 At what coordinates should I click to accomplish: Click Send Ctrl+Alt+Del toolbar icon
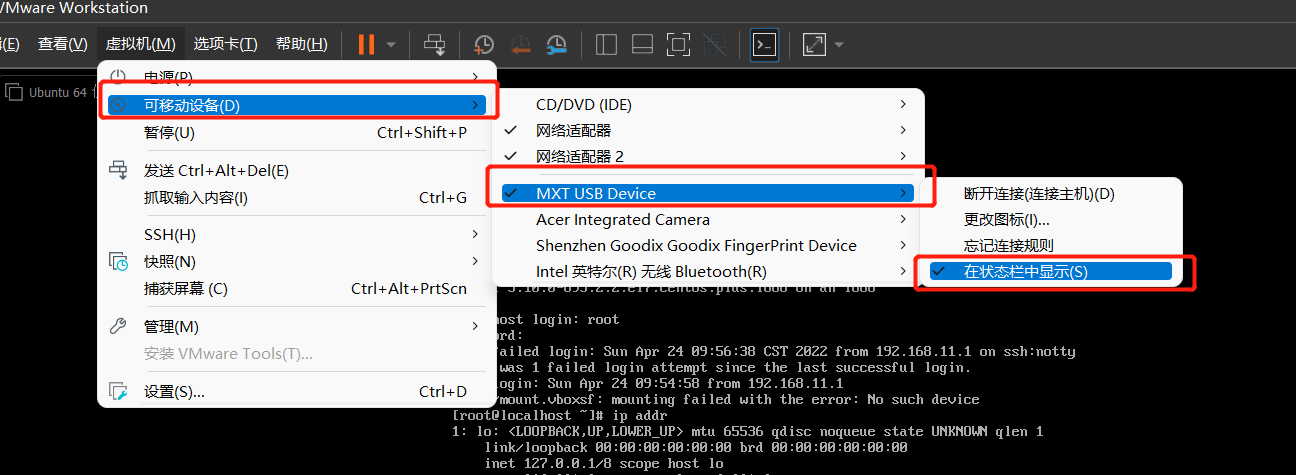[435, 44]
